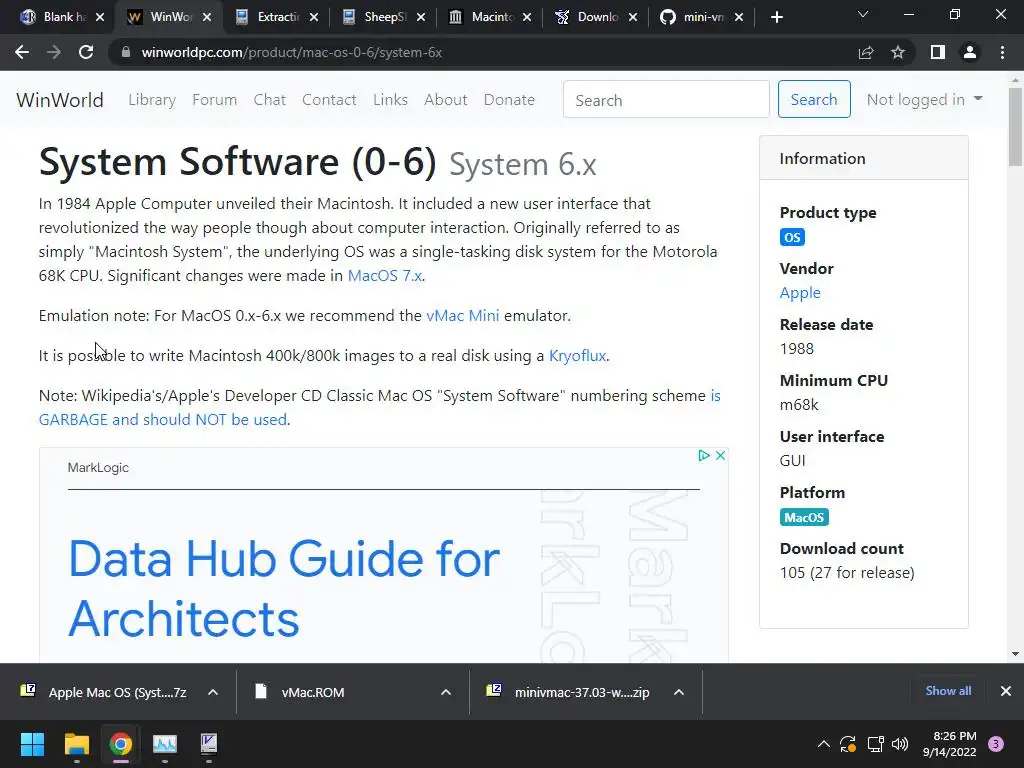The height and width of the screenshot is (768, 1024).
Task: Open the Contact menu item
Action: (x=329, y=100)
